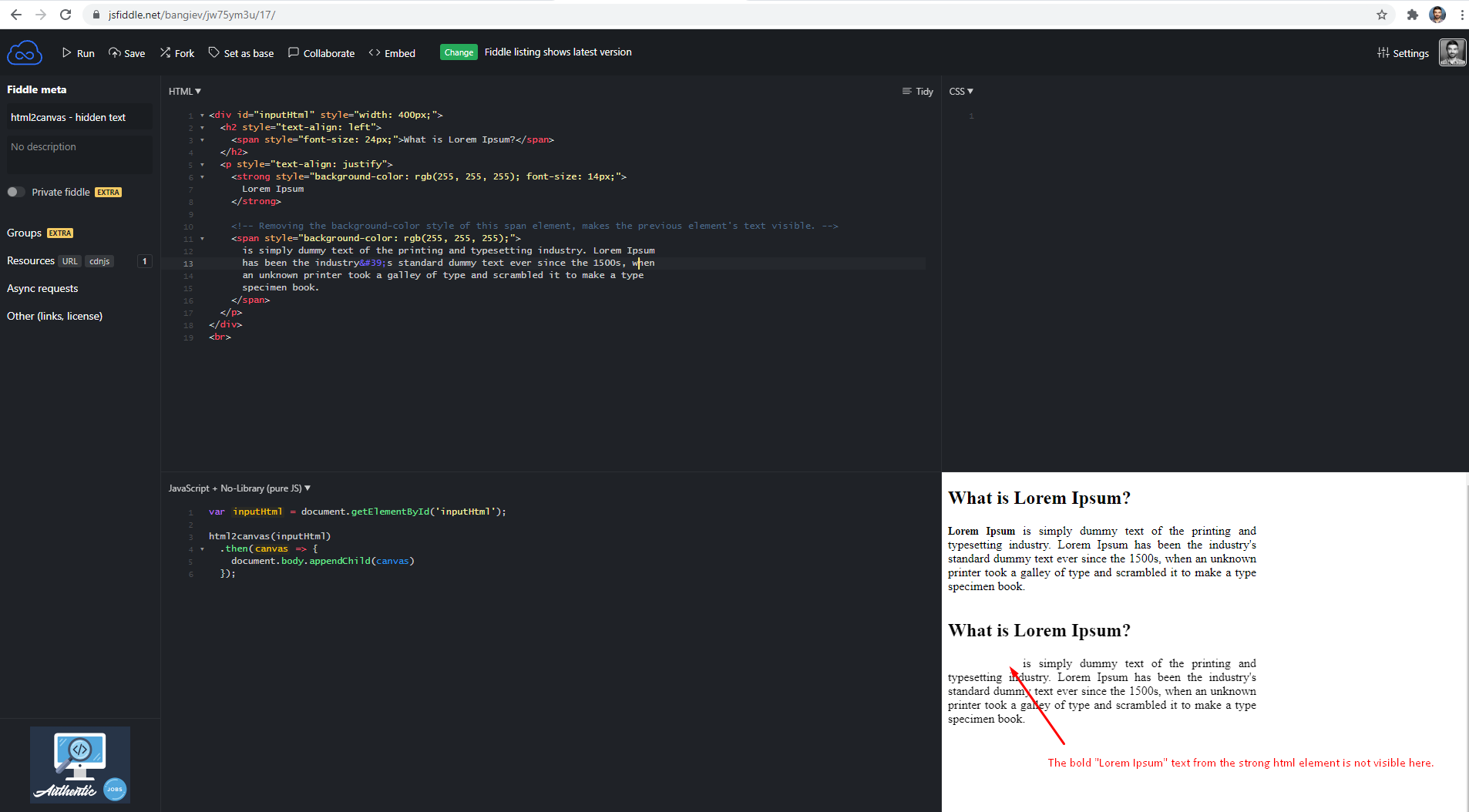1469x812 pixels.
Task: Click the green Change button
Action: [459, 52]
